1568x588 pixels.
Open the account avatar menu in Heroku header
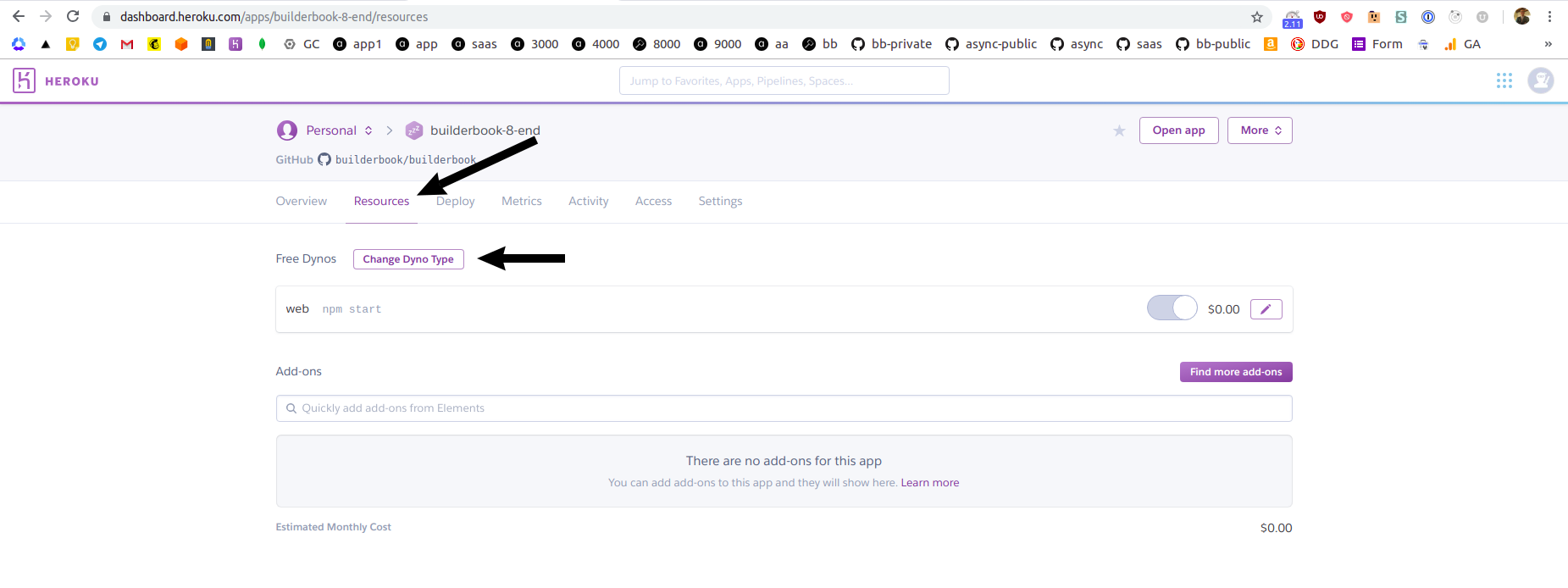[x=1540, y=80]
